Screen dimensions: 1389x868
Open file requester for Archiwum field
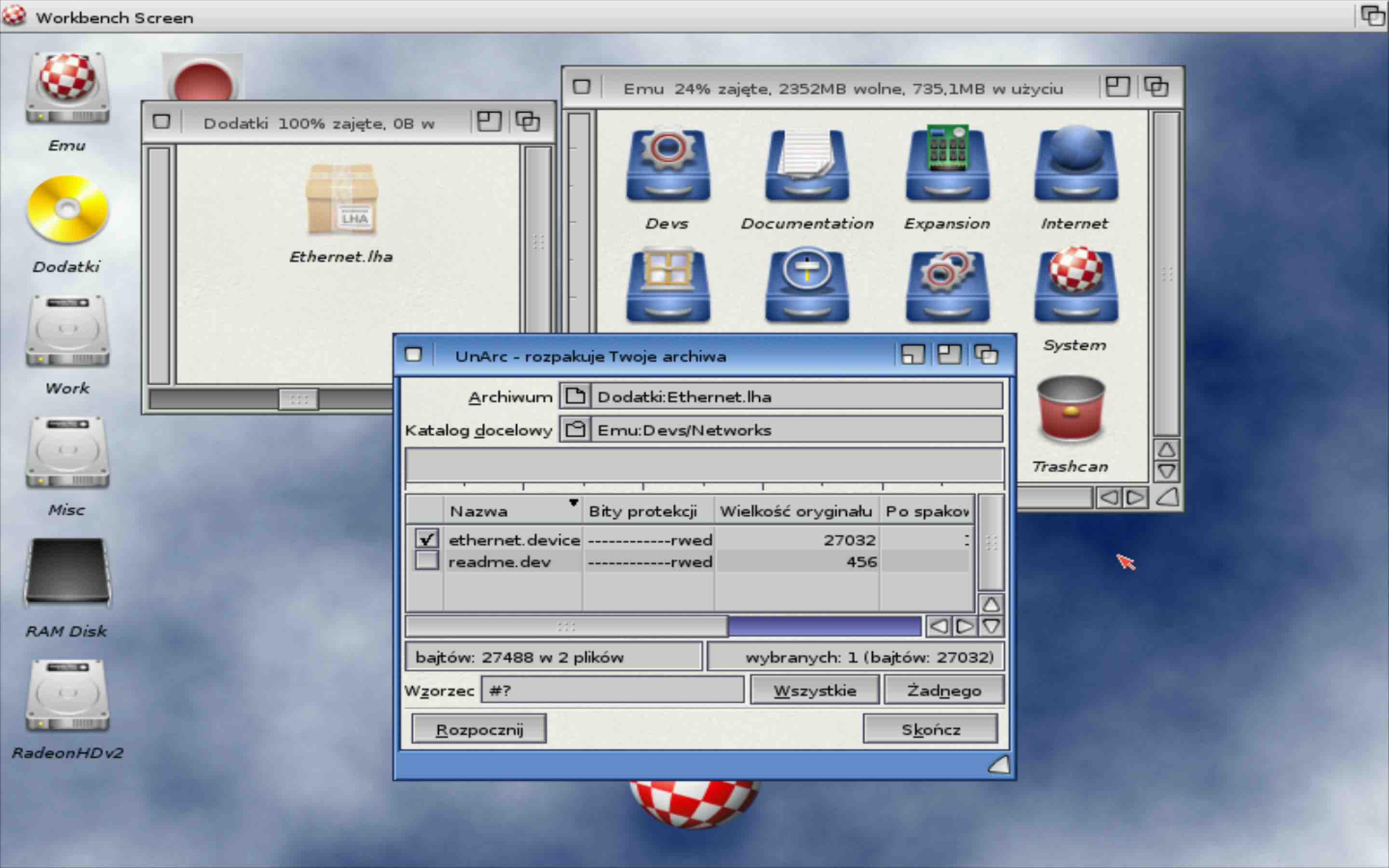(575, 397)
